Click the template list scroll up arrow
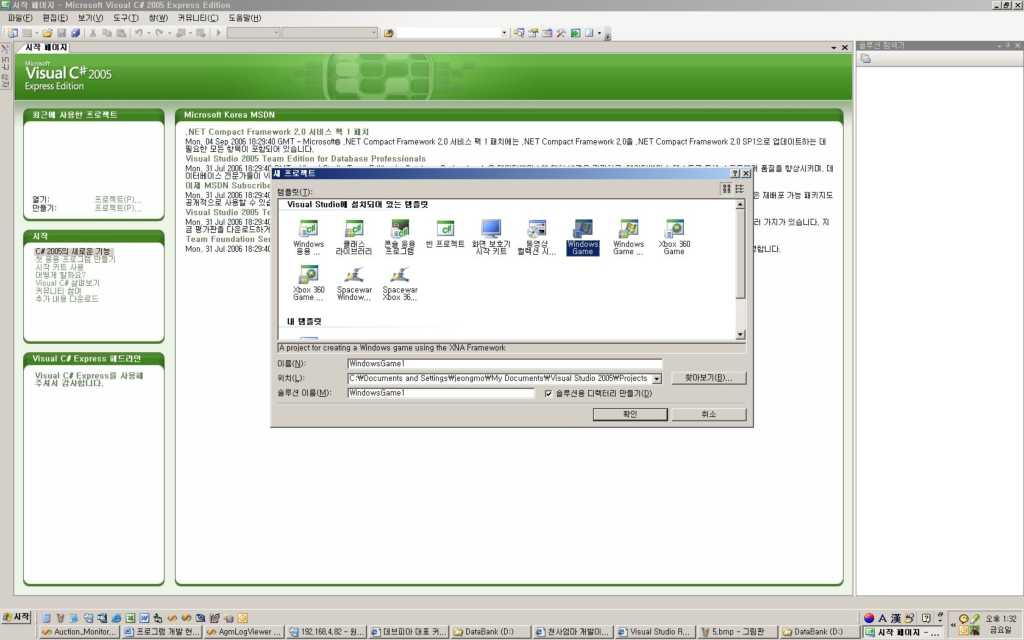The image size is (1024, 640). 740,205
